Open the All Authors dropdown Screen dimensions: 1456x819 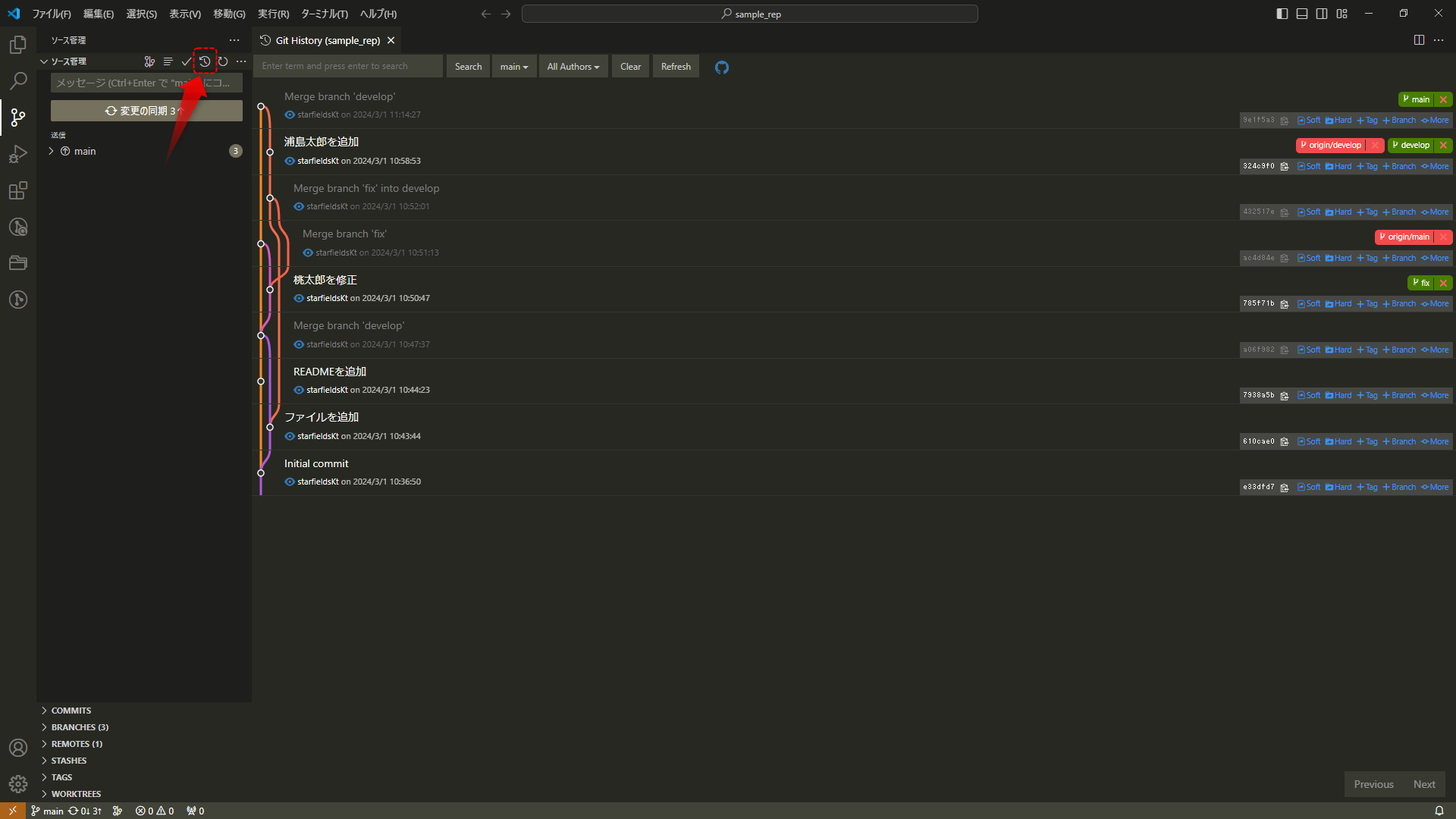(573, 67)
